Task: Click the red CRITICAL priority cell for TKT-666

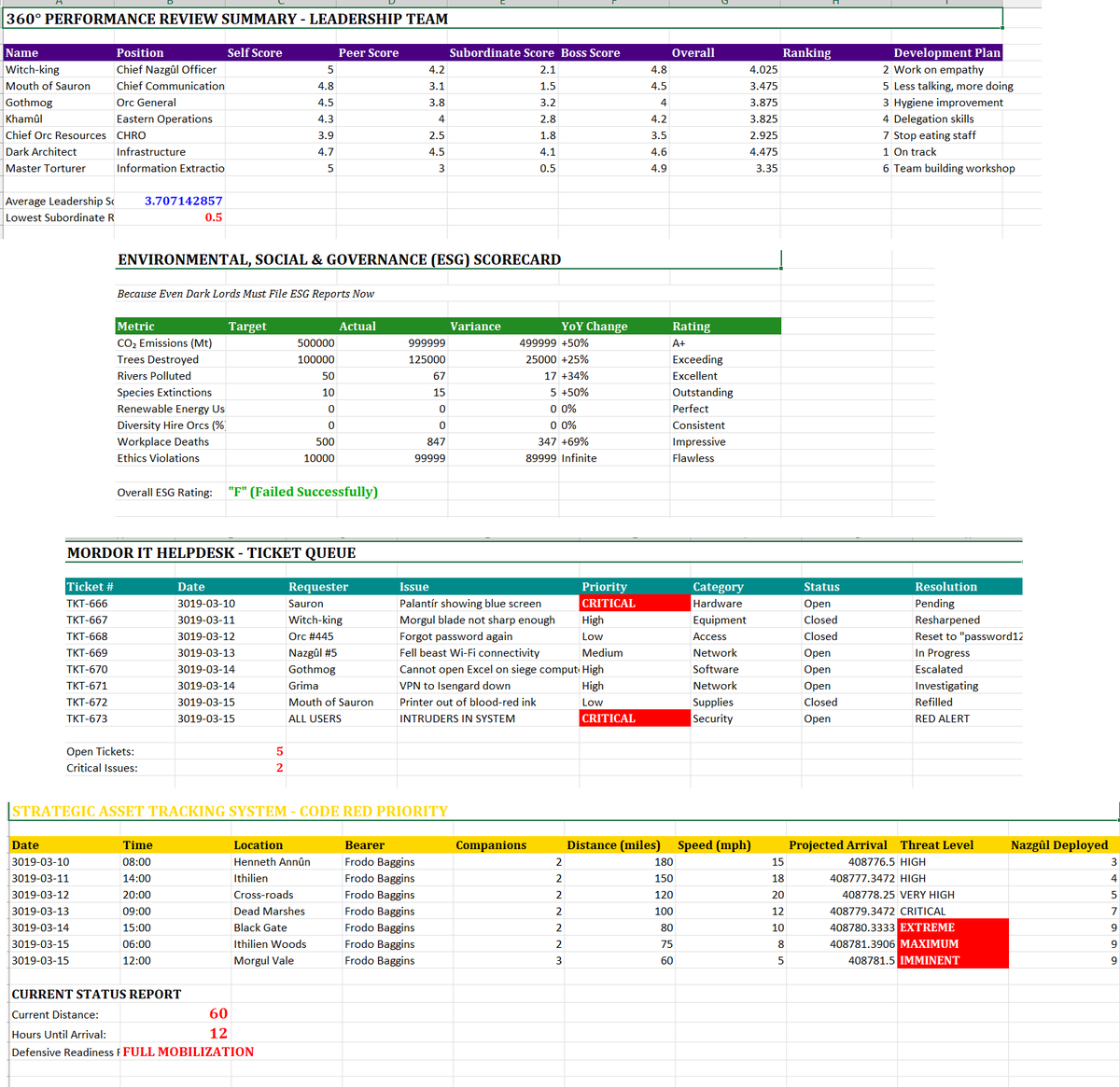Action: pos(635,604)
